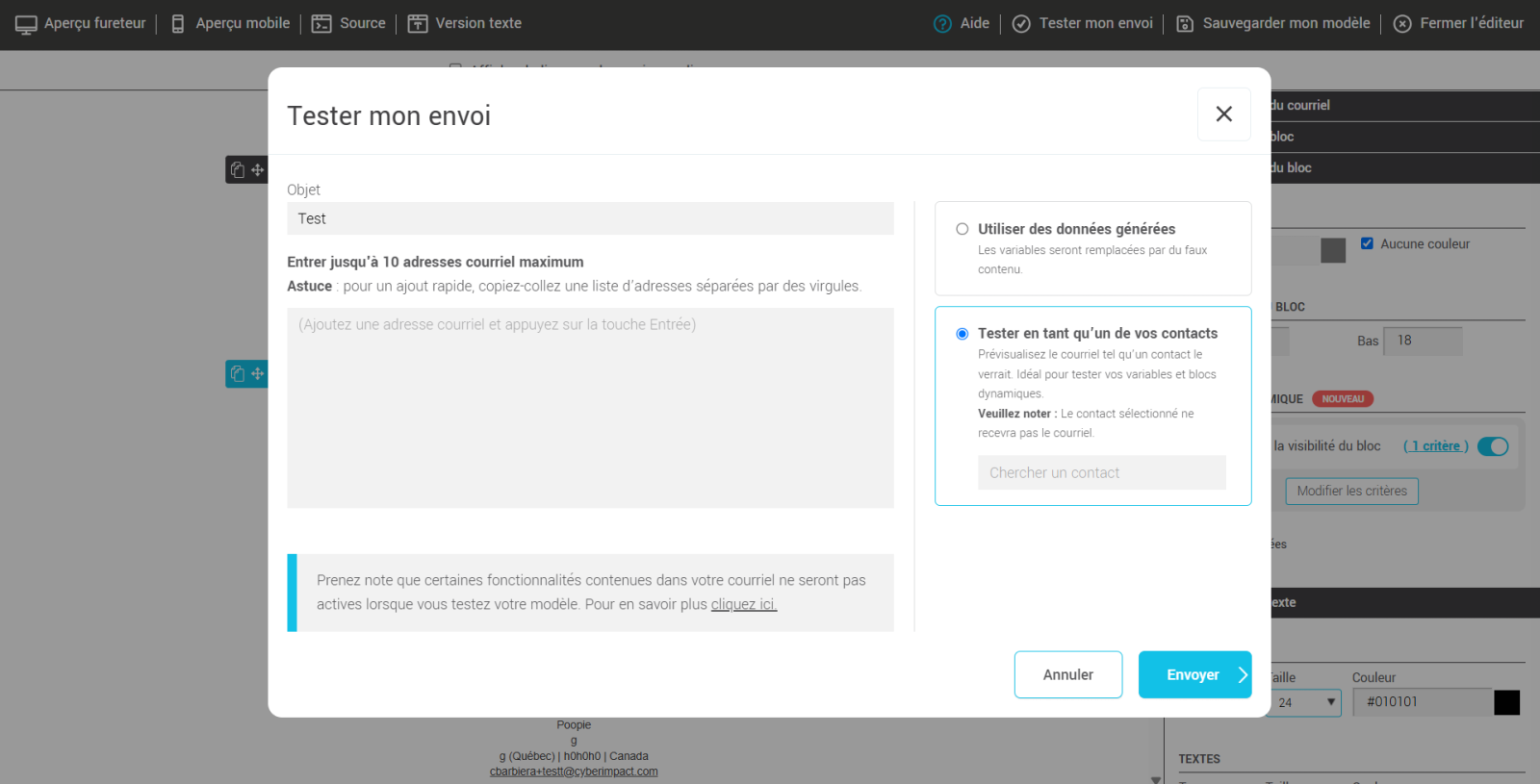Select 'Tester en tant qu'un de vos contacts' radio
This screenshot has width=1540, height=784.
pyautogui.click(x=962, y=334)
